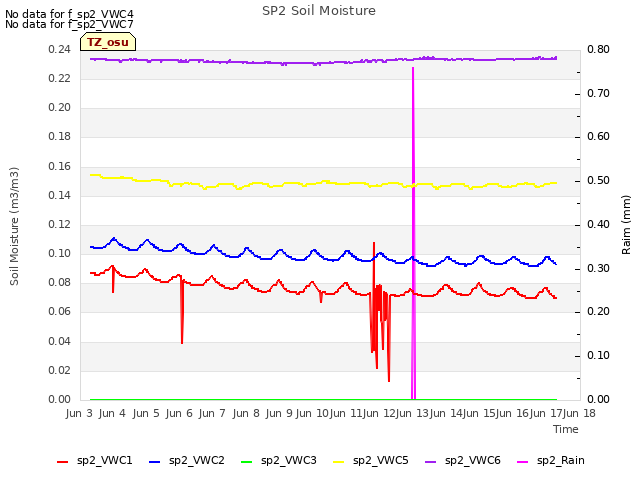This screenshot has height=480, width=640.
Task: Click the tall magenta rain spike peak
Action: click(x=413, y=68)
